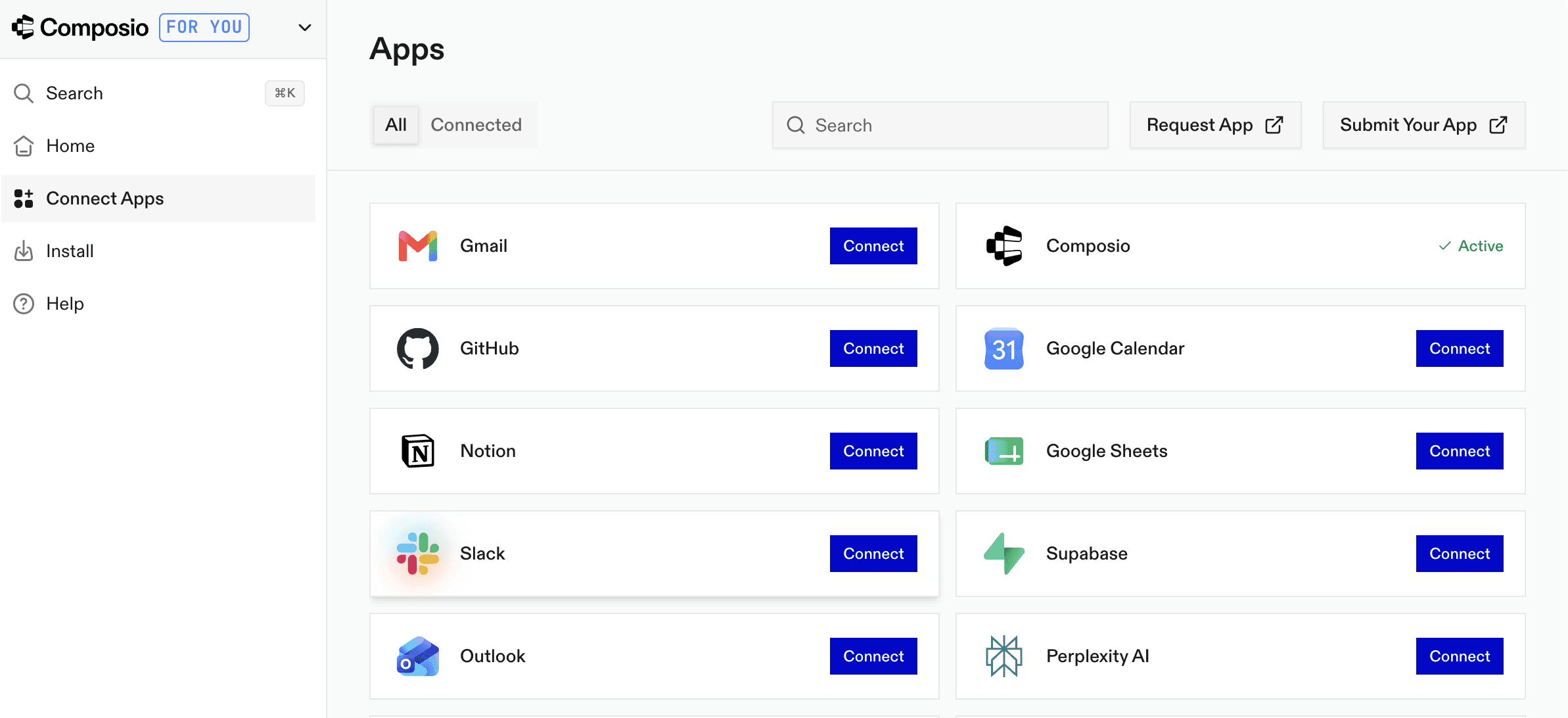Click the Request App button
1568x718 pixels.
[x=1216, y=125]
